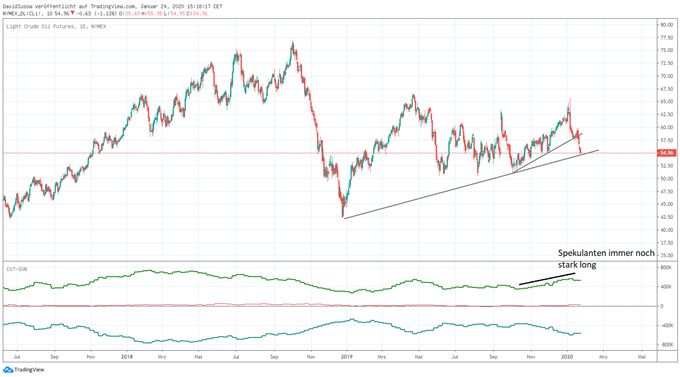Select the black trend line above green CoT curve

(x=547, y=279)
